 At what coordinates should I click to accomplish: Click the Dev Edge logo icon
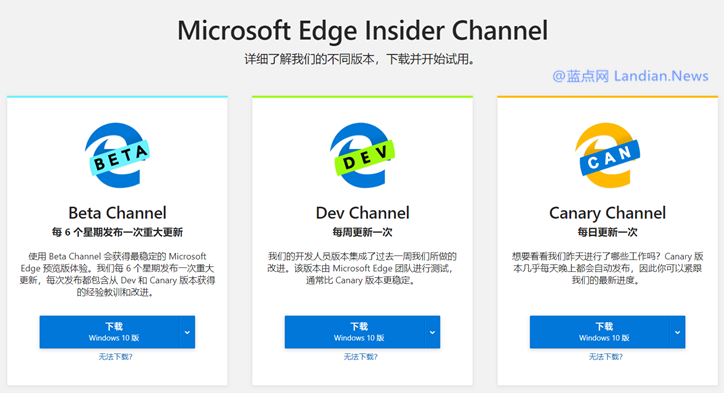click(362, 155)
